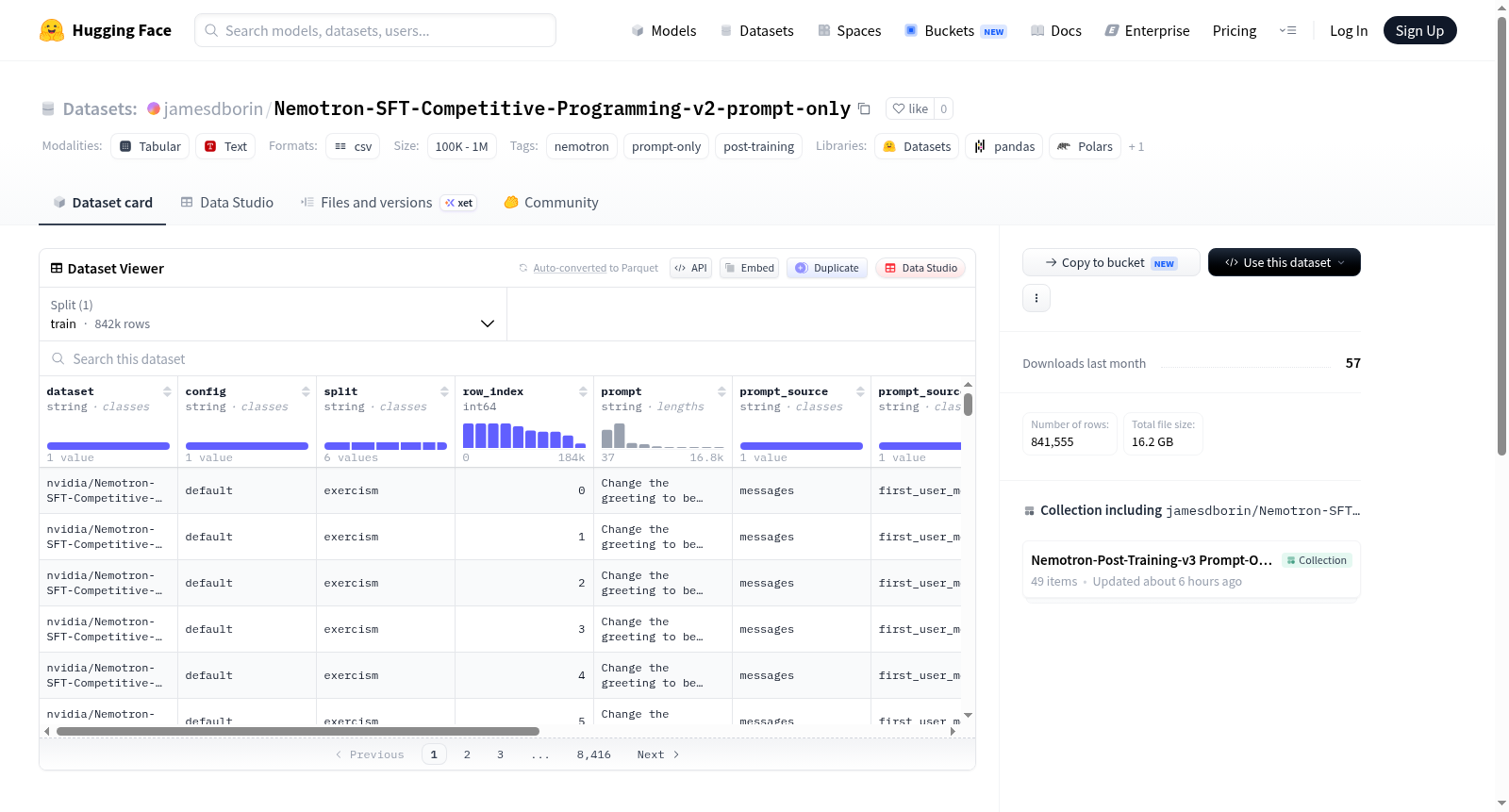Image resolution: width=1509 pixels, height=812 pixels.
Task: Sort the split column
Action: [444, 391]
